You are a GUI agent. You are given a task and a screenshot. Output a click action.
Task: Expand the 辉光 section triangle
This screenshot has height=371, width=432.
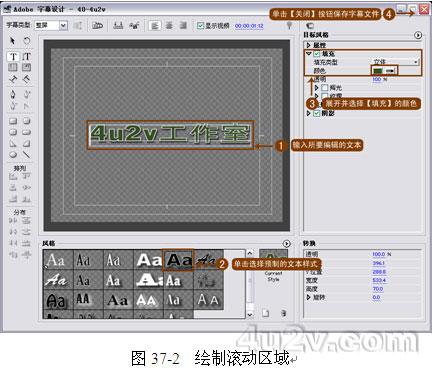pyautogui.click(x=317, y=88)
